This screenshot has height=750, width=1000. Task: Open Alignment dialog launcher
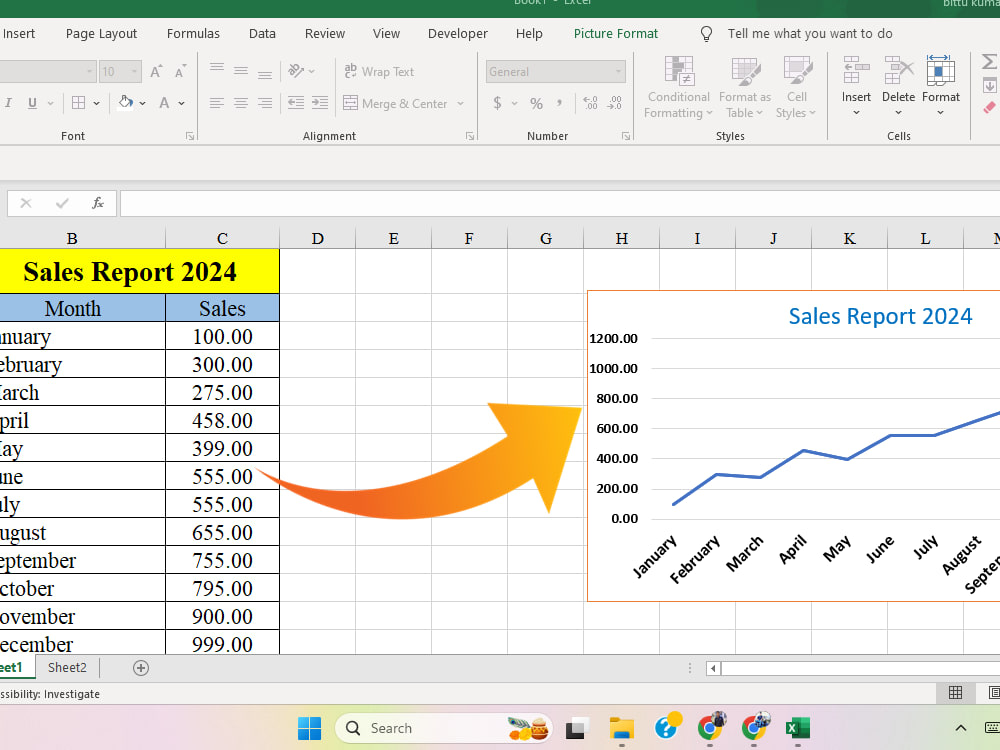[469, 136]
